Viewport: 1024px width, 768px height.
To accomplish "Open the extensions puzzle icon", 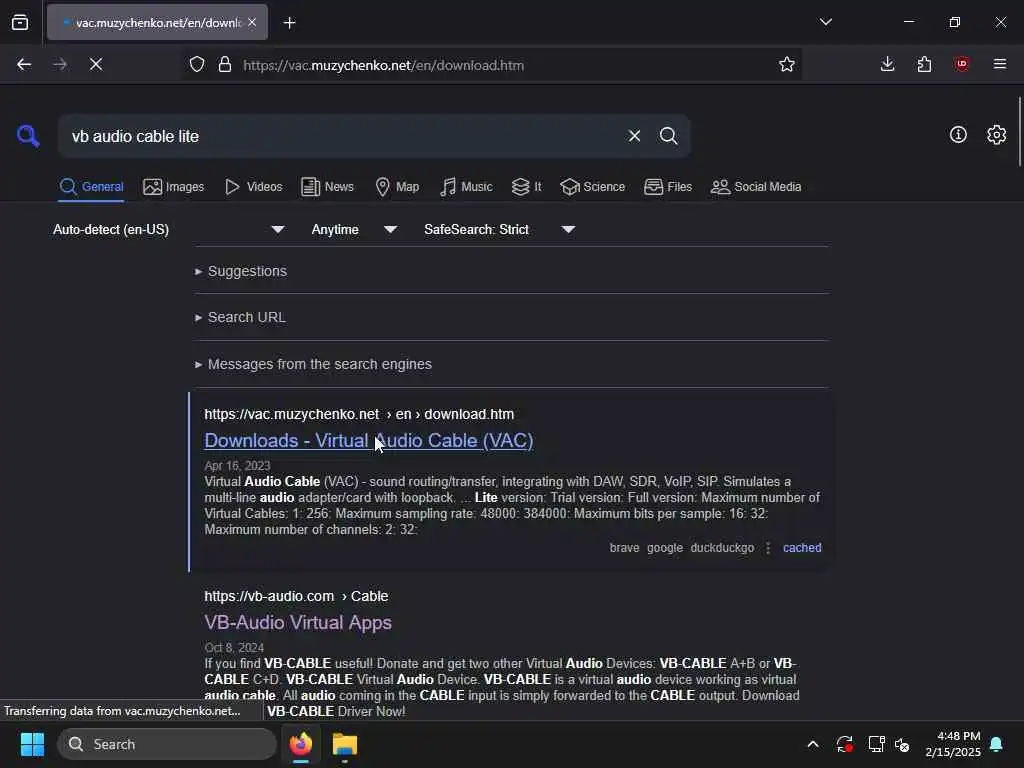I will [x=924, y=64].
